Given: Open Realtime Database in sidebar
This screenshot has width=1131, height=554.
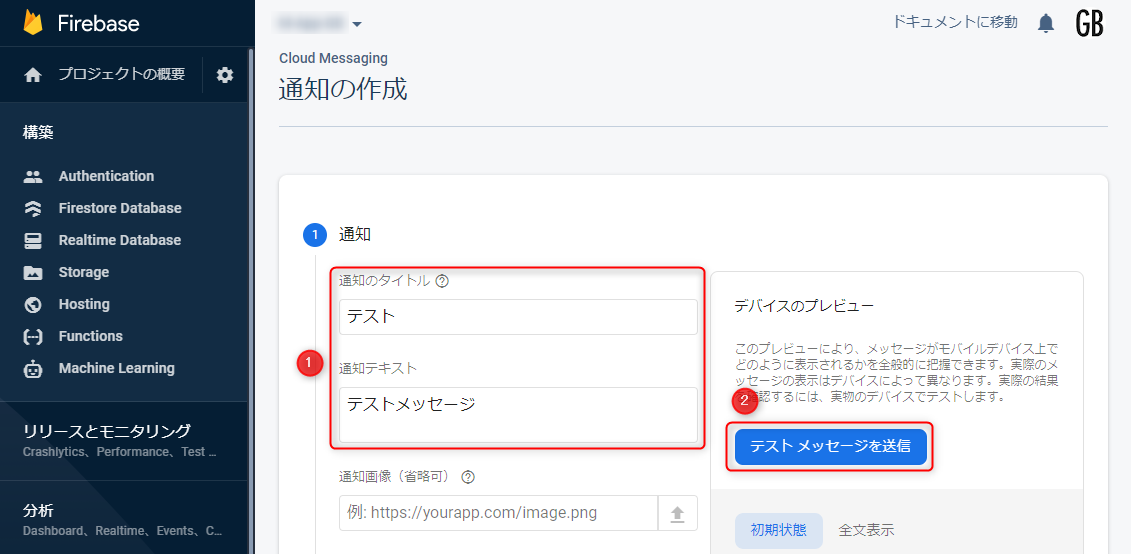Looking at the screenshot, I should [120, 240].
